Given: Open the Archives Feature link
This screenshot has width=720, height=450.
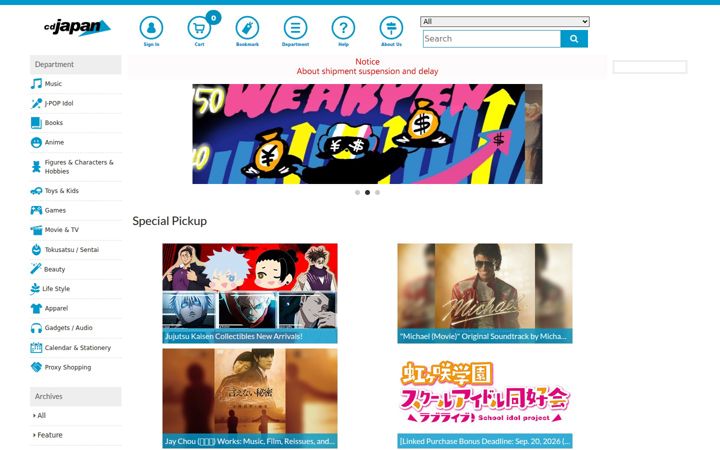Looking at the screenshot, I should click(x=48, y=435).
